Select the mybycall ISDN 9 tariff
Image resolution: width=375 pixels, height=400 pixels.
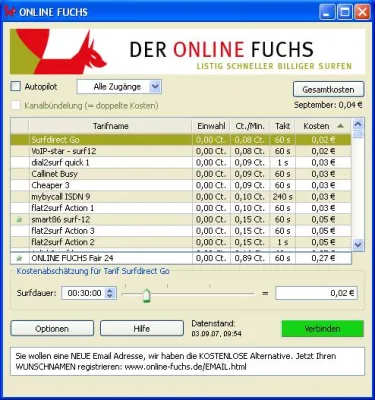click(x=181, y=197)
